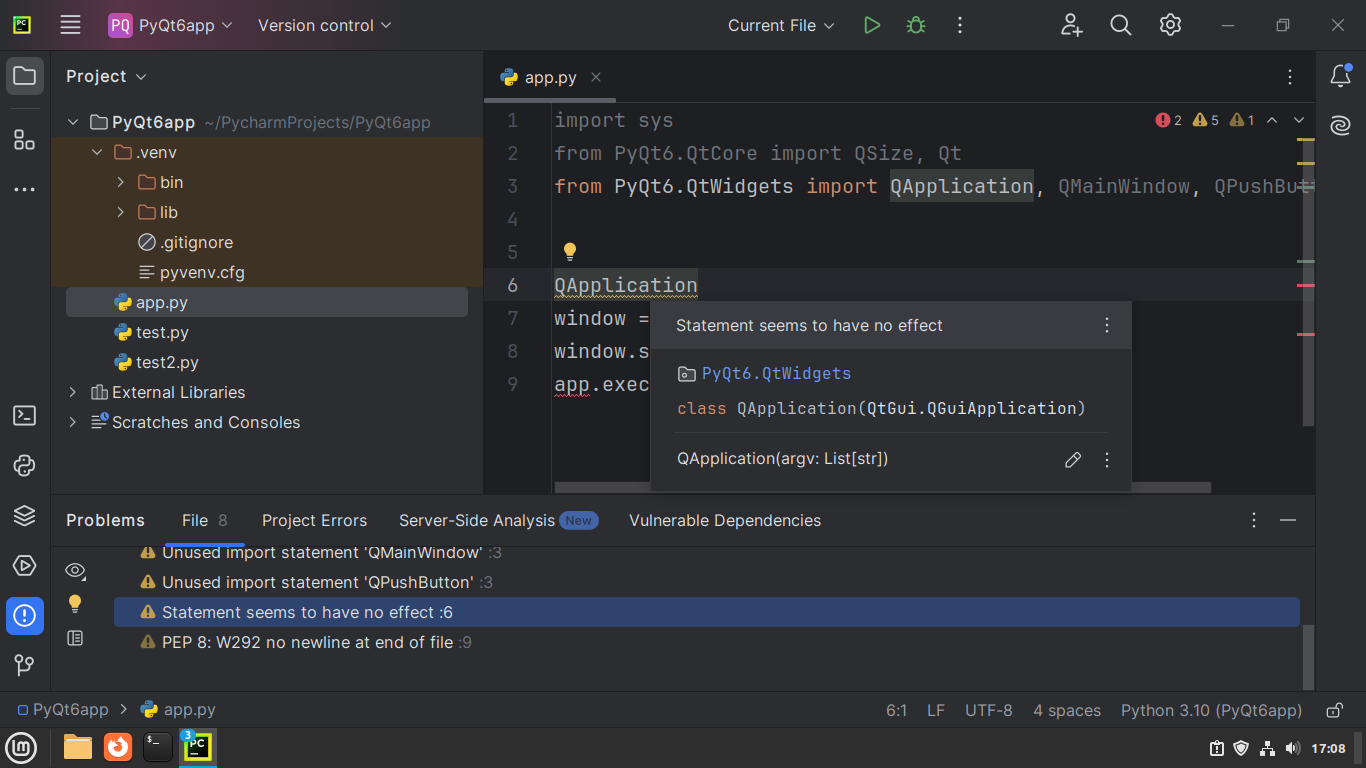Hide the Problems panel with minimize icon
1366x768 pixels.
(x=1288, y=520)
